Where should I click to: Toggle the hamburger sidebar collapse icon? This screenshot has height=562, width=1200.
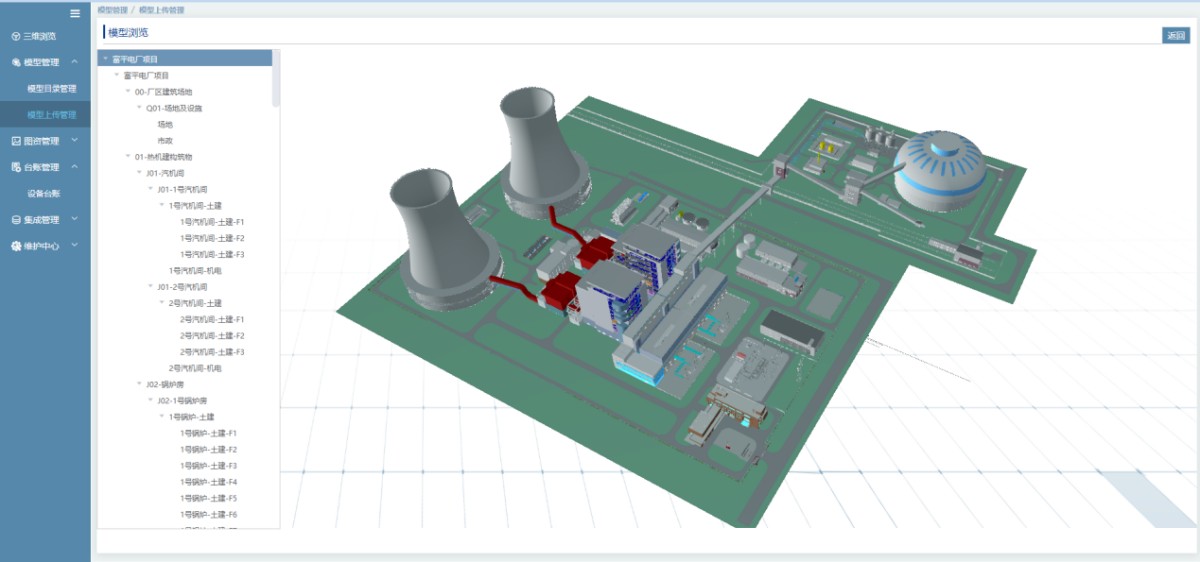[74, 13]
